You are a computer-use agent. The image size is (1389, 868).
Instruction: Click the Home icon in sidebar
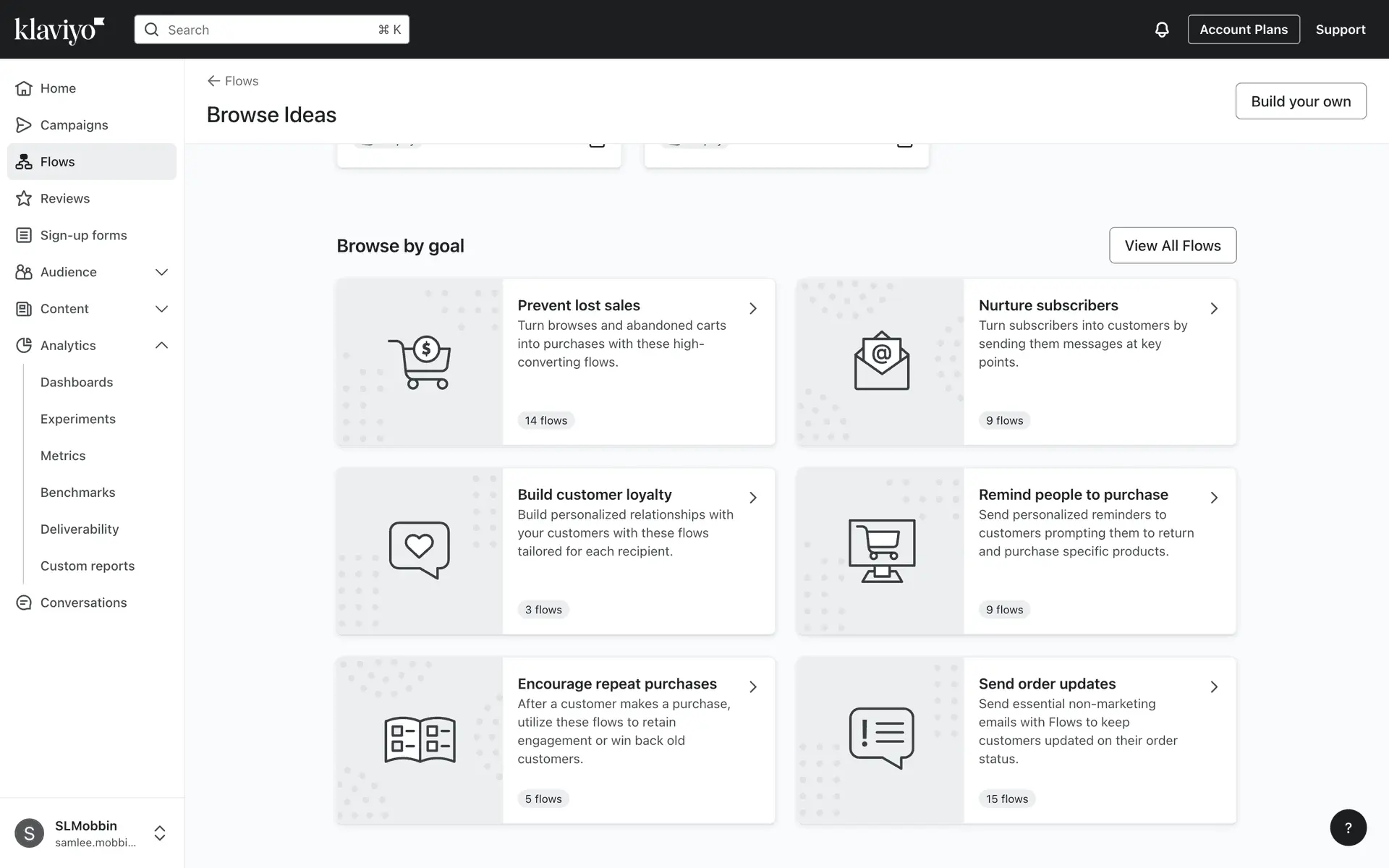click(24, 88)
